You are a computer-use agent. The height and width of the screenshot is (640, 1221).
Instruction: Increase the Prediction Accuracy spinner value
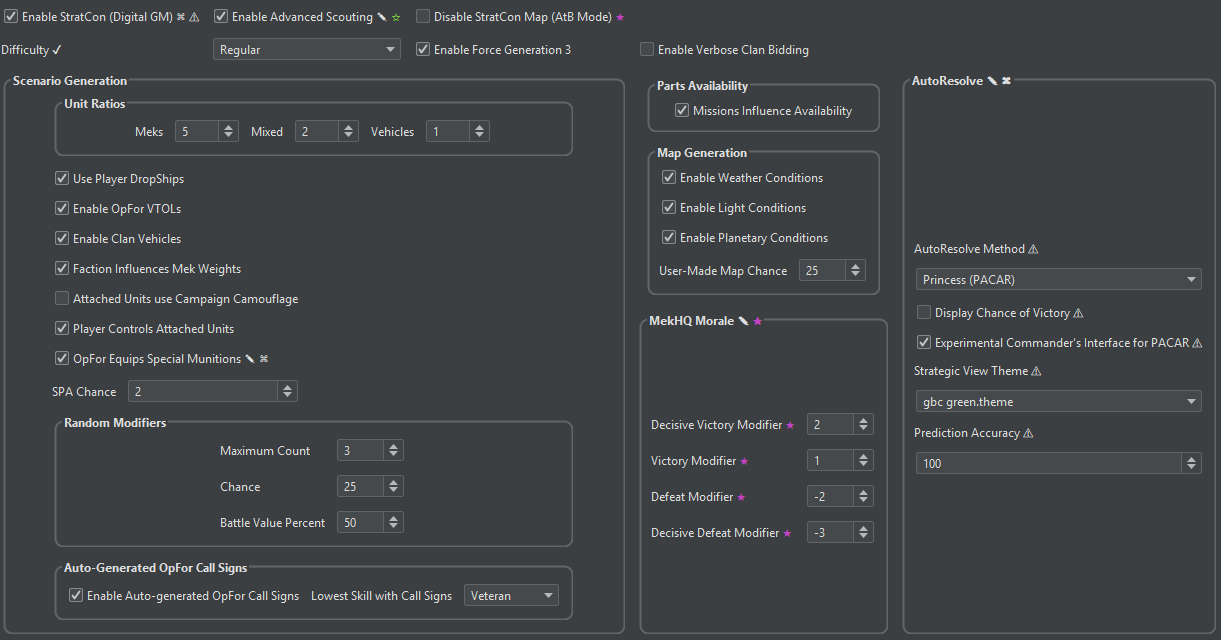pos(1191,458)
